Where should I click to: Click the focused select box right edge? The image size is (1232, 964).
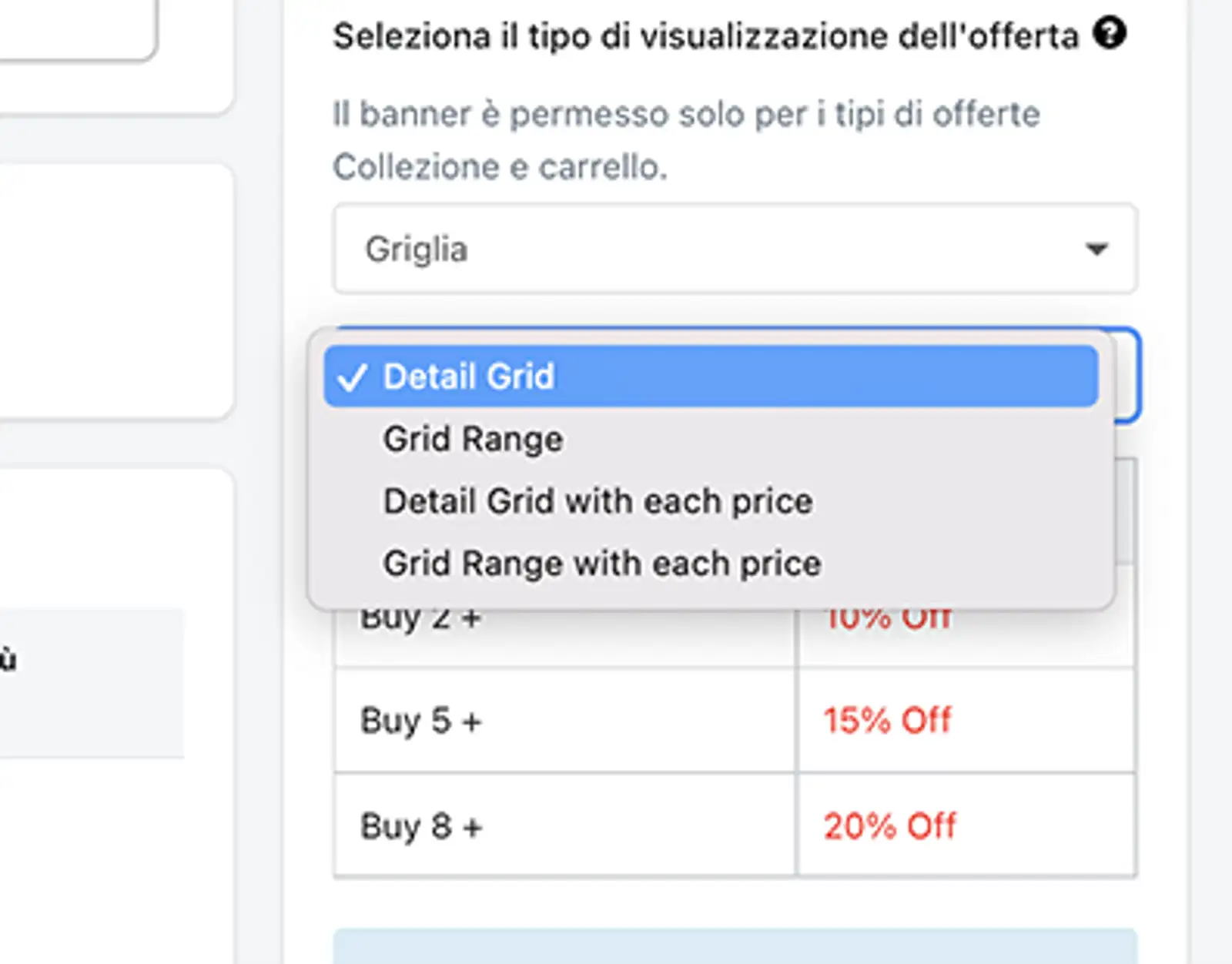[x=1127, y=375]
